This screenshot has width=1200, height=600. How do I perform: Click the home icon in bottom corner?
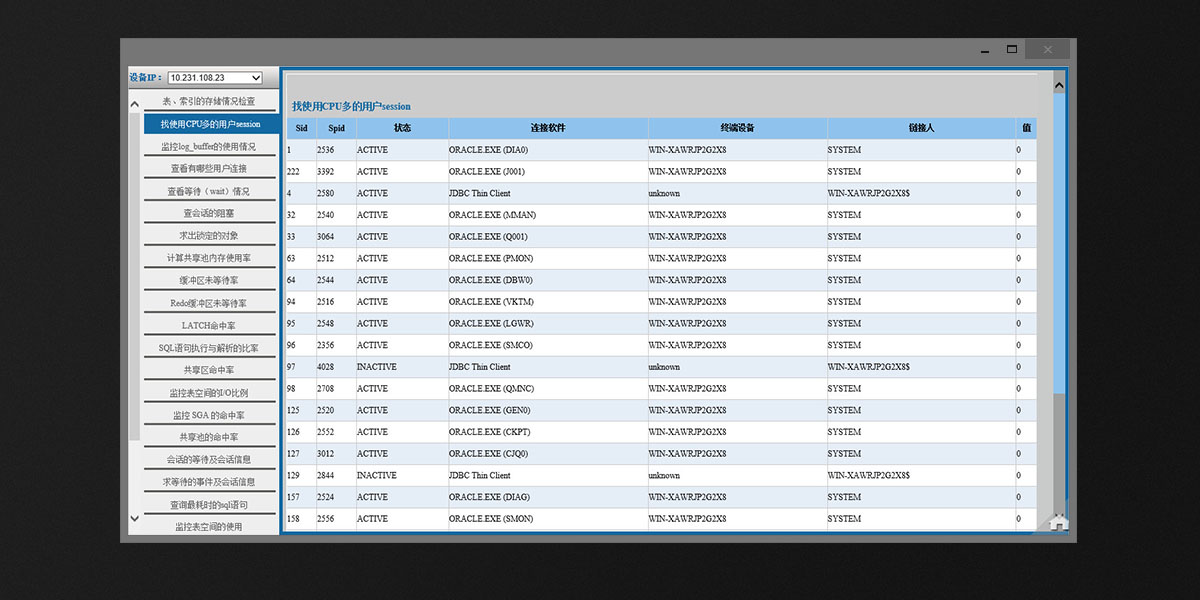point(1059,521)
